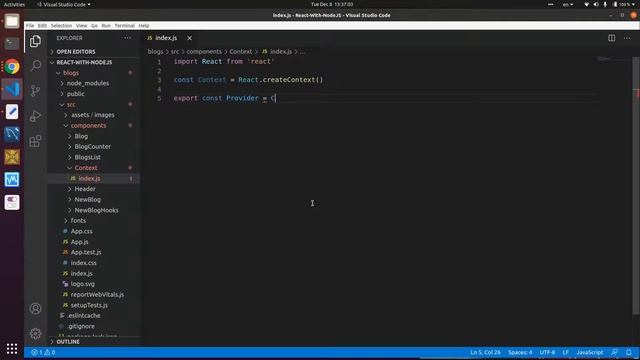
Task: Click the feedback icon in status bar
Action: point(614,352)
